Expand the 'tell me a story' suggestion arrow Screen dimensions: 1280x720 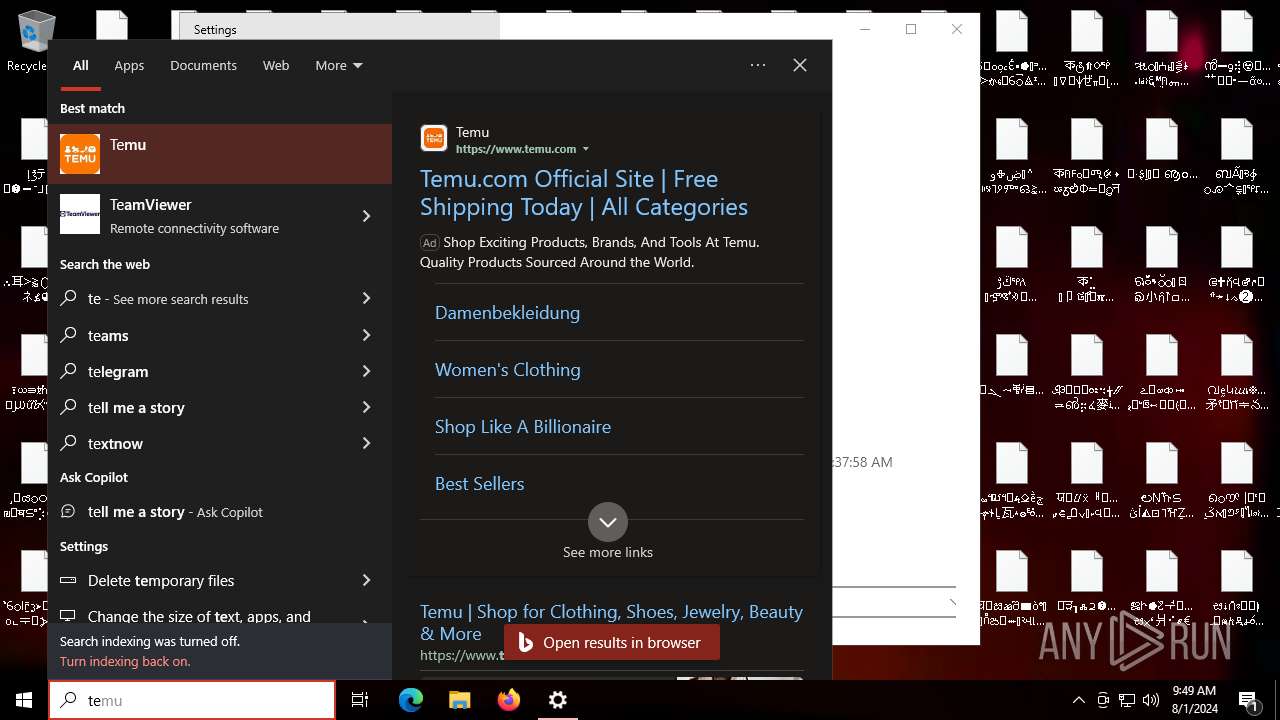coord(366,407)
